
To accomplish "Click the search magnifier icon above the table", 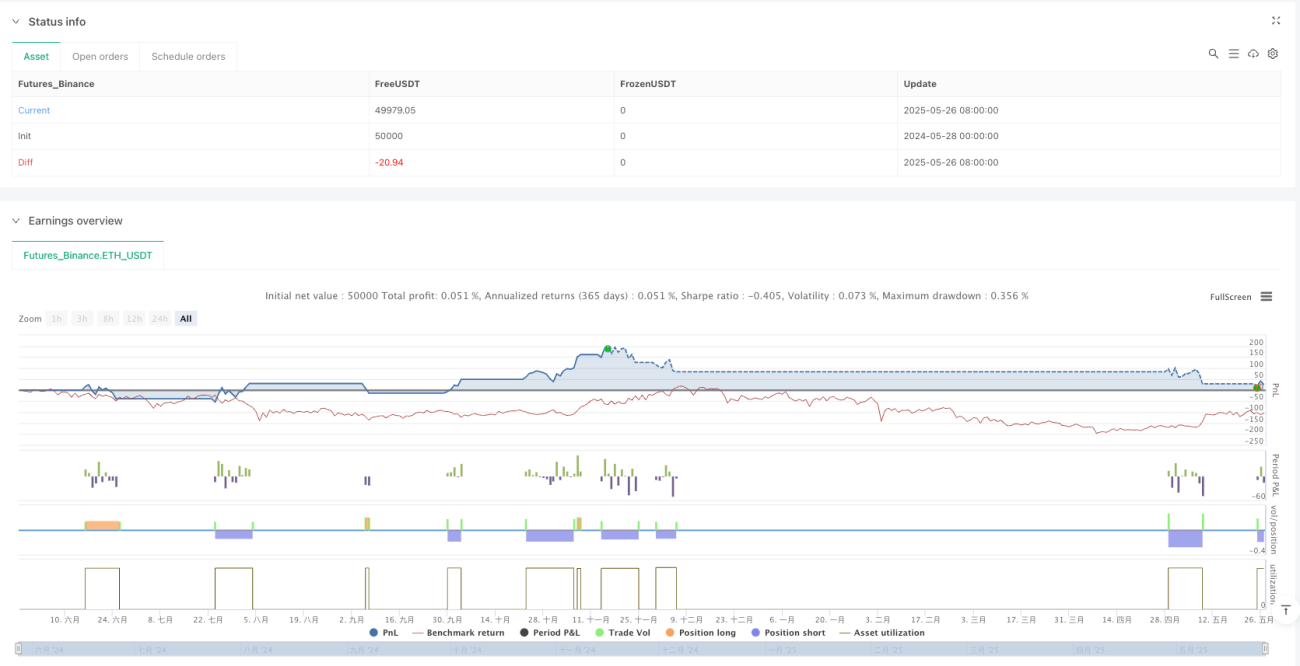I will [1213, 54].
